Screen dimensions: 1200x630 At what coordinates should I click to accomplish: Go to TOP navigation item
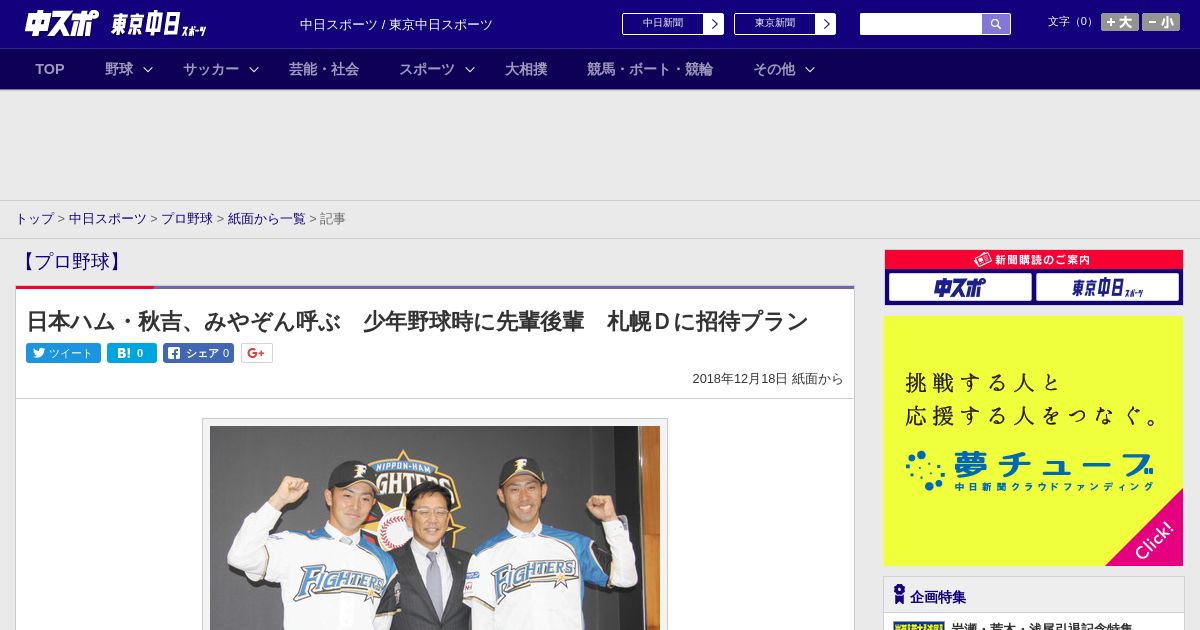coord(50,69)
